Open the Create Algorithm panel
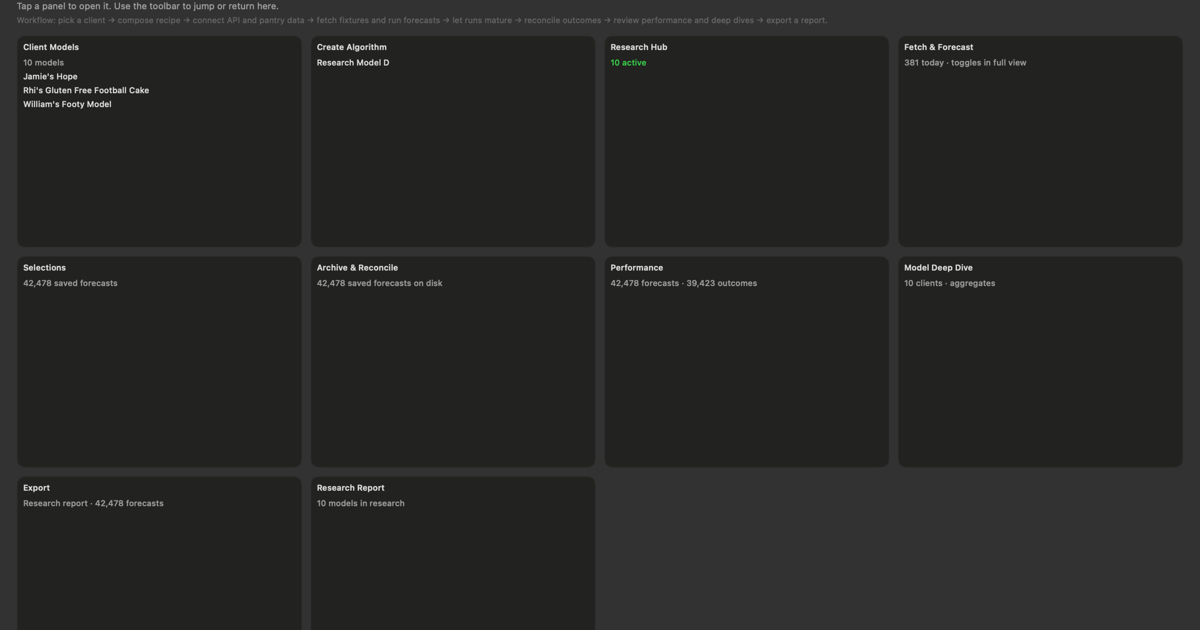 coord(453,141)
